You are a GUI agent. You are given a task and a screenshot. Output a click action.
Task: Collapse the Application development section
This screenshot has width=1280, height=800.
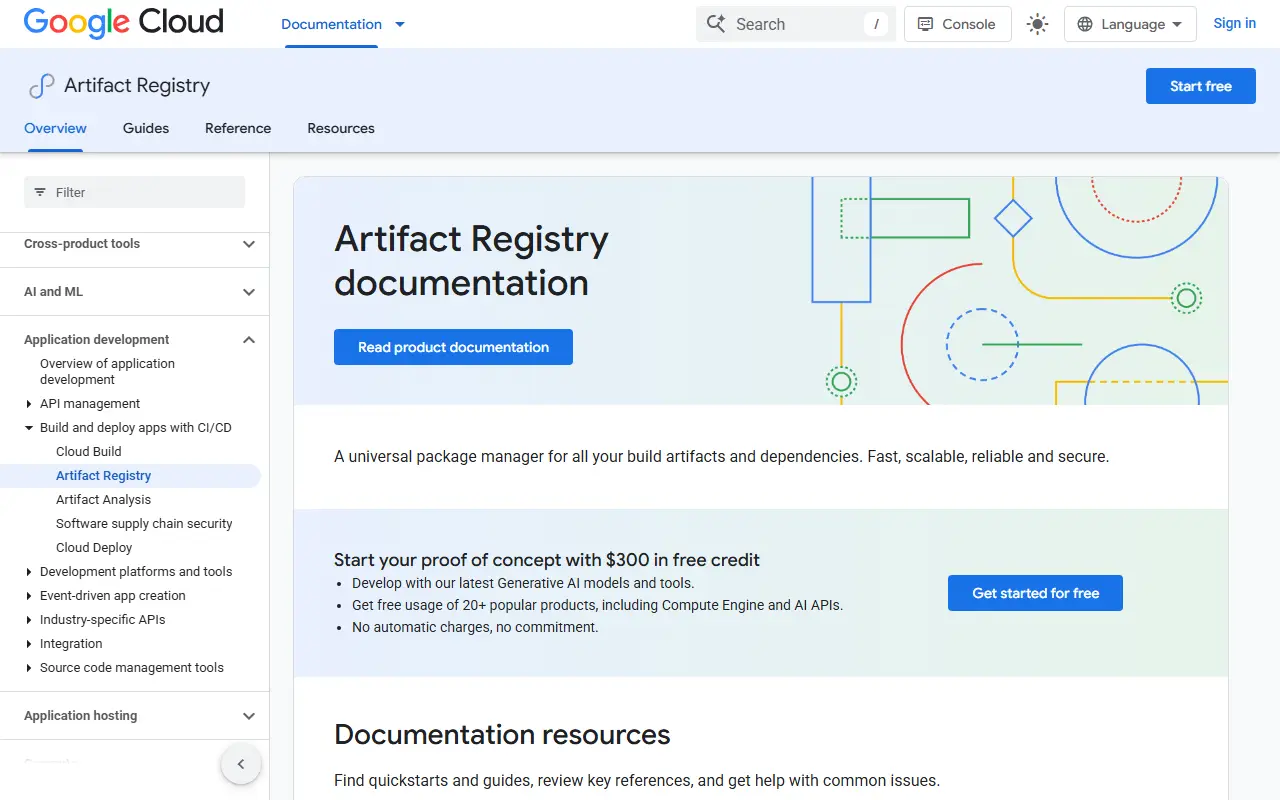[x=249, y=340]
